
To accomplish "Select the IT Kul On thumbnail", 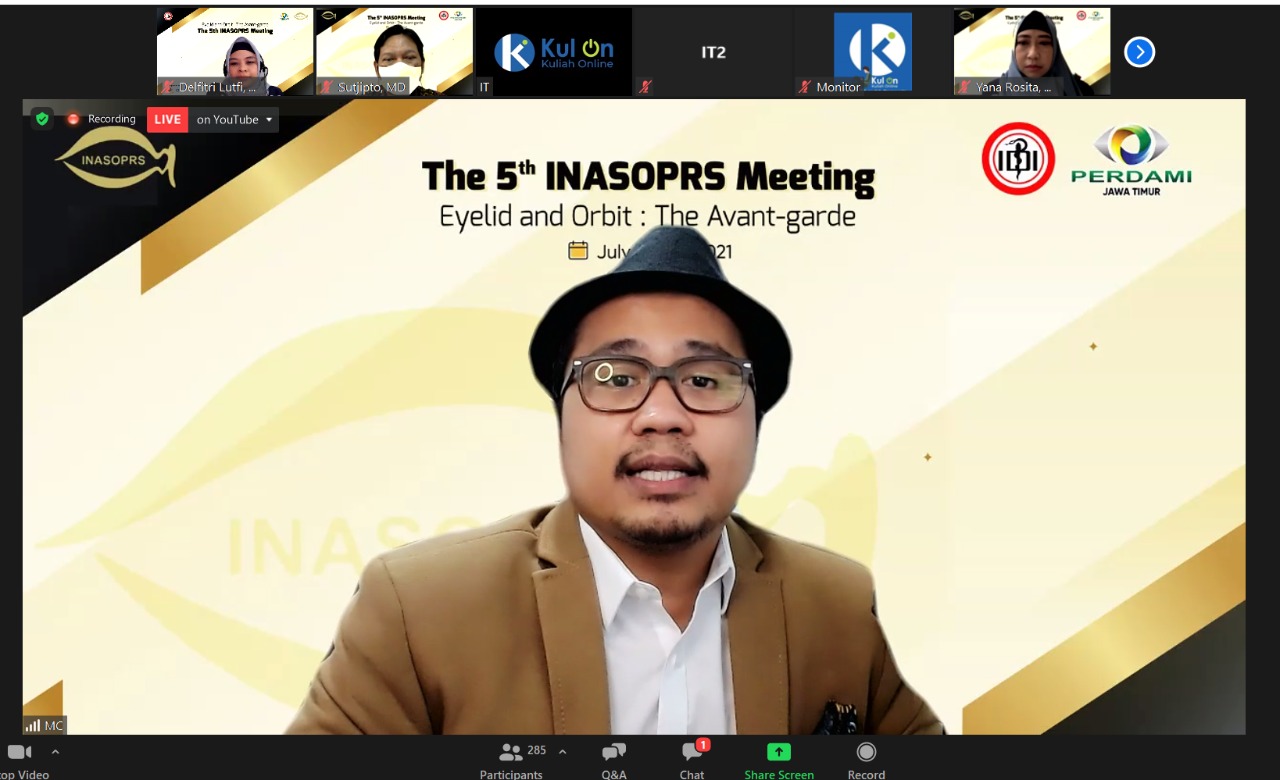I will (x=554, y=52).
